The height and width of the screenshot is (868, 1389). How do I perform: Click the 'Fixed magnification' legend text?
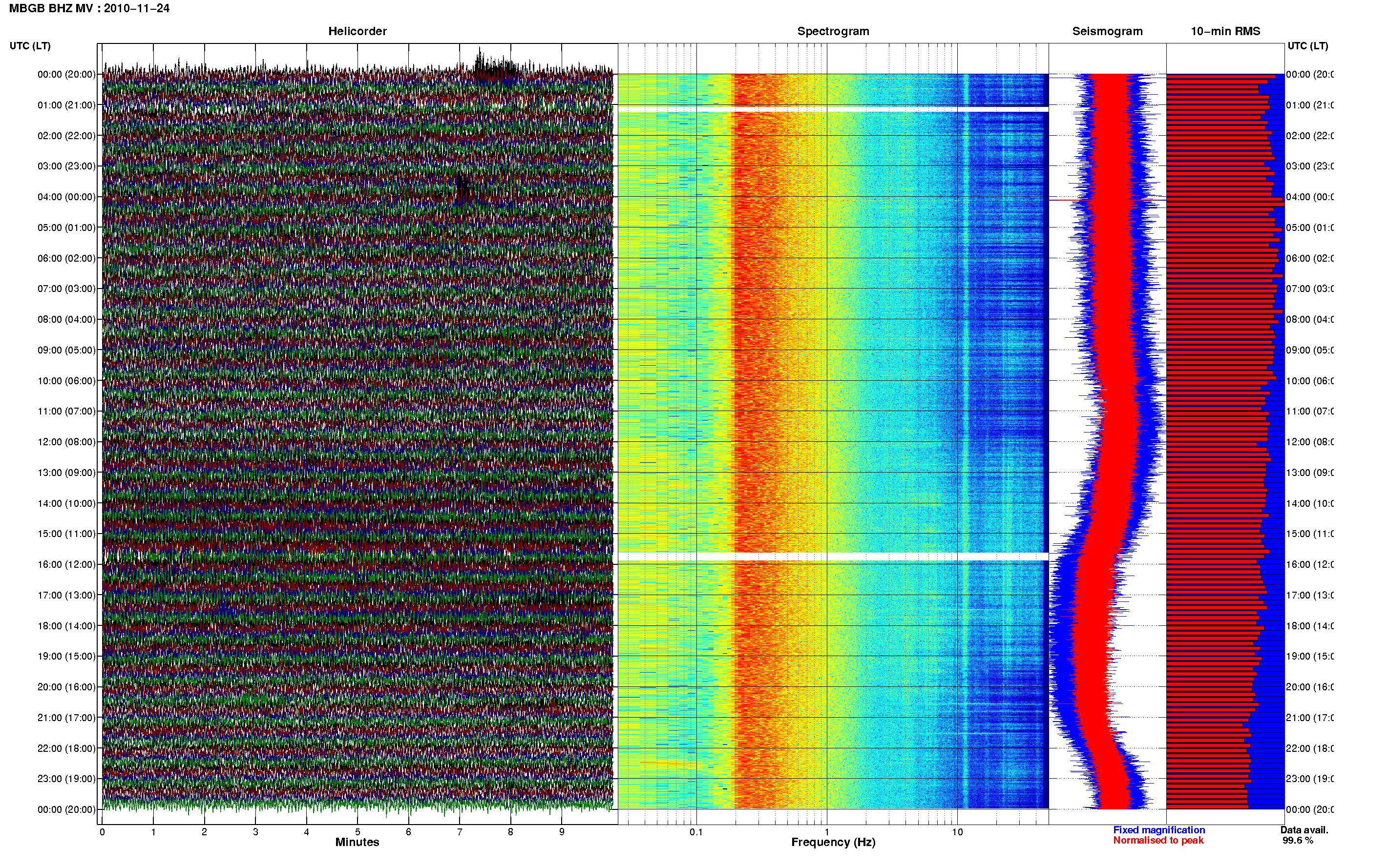click(1159, 830)
